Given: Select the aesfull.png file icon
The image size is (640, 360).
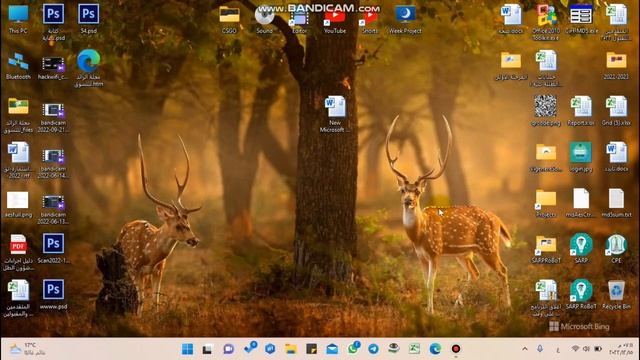Looking at the screenshot, I should click(x=18, y=204).
